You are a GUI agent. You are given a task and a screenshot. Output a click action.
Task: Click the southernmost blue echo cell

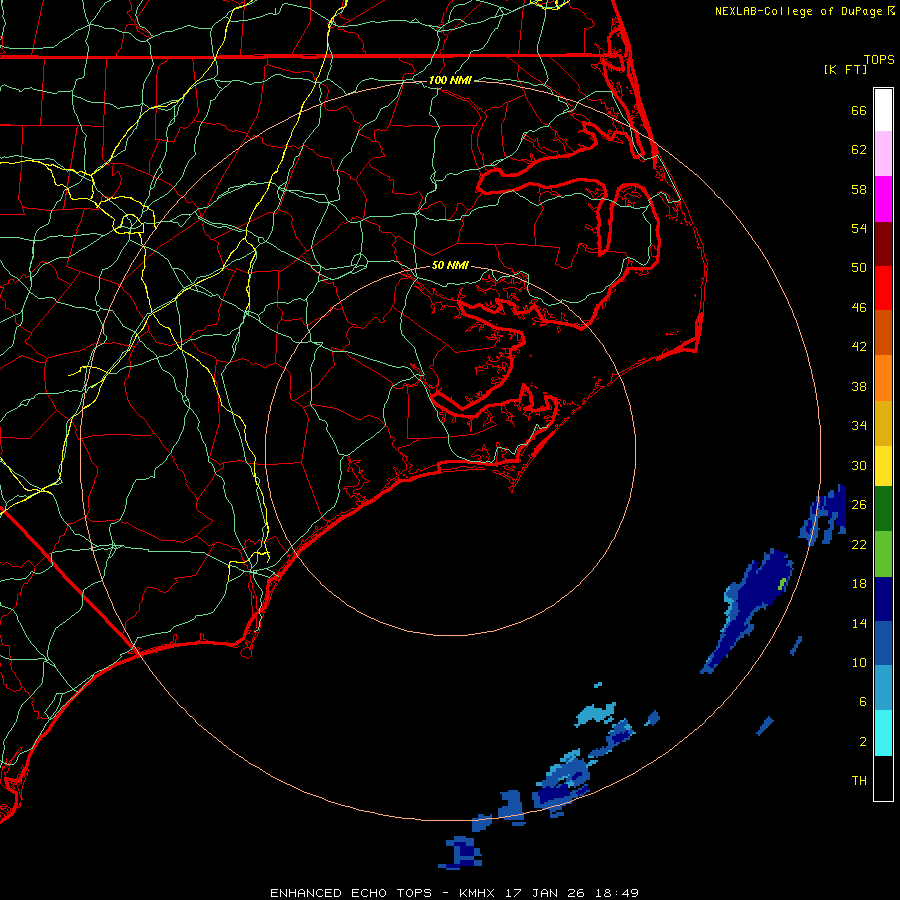(461, 852)
